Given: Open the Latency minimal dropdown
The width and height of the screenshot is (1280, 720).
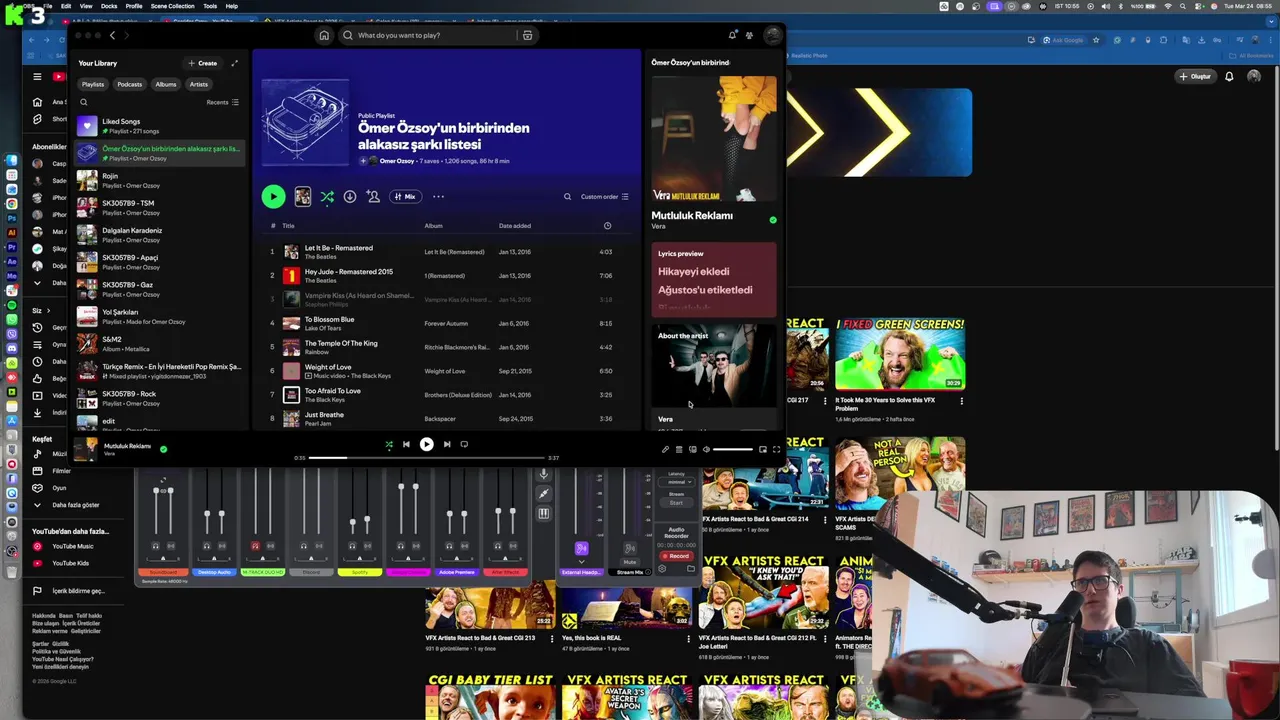Looking at the screenshot, I should click(x=676, y=482).
